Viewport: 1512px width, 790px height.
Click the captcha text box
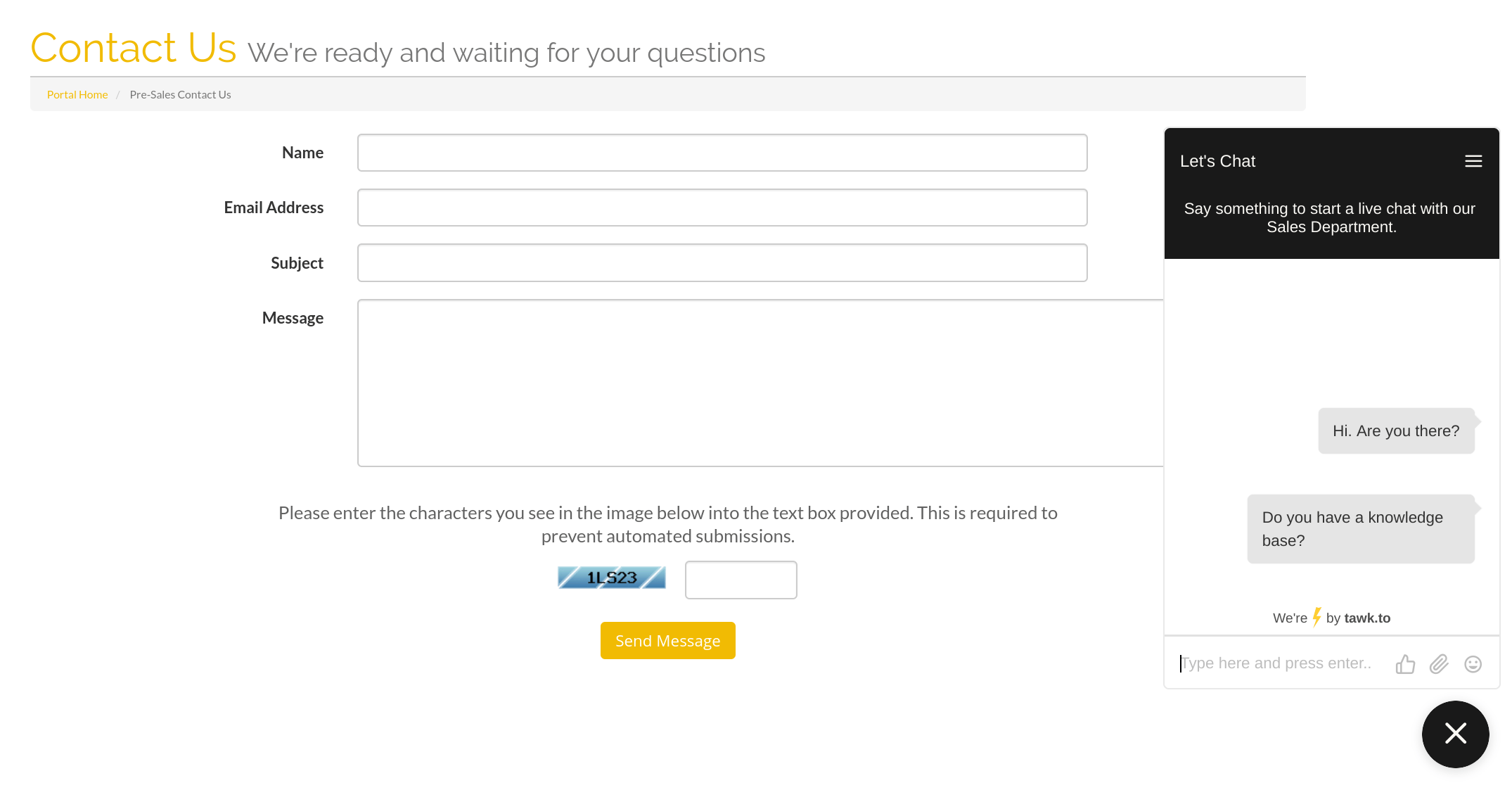[741, 580]
